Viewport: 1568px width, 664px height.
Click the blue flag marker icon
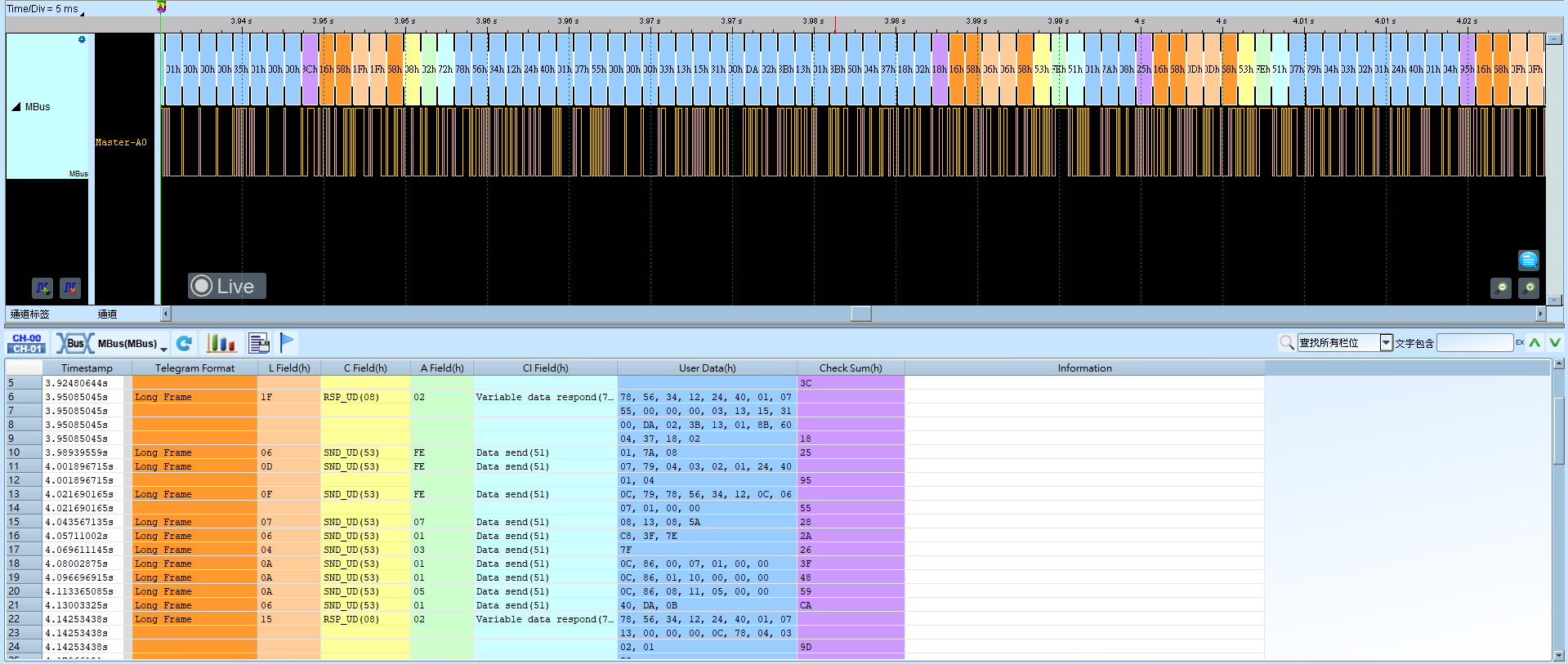pos(286,343)
